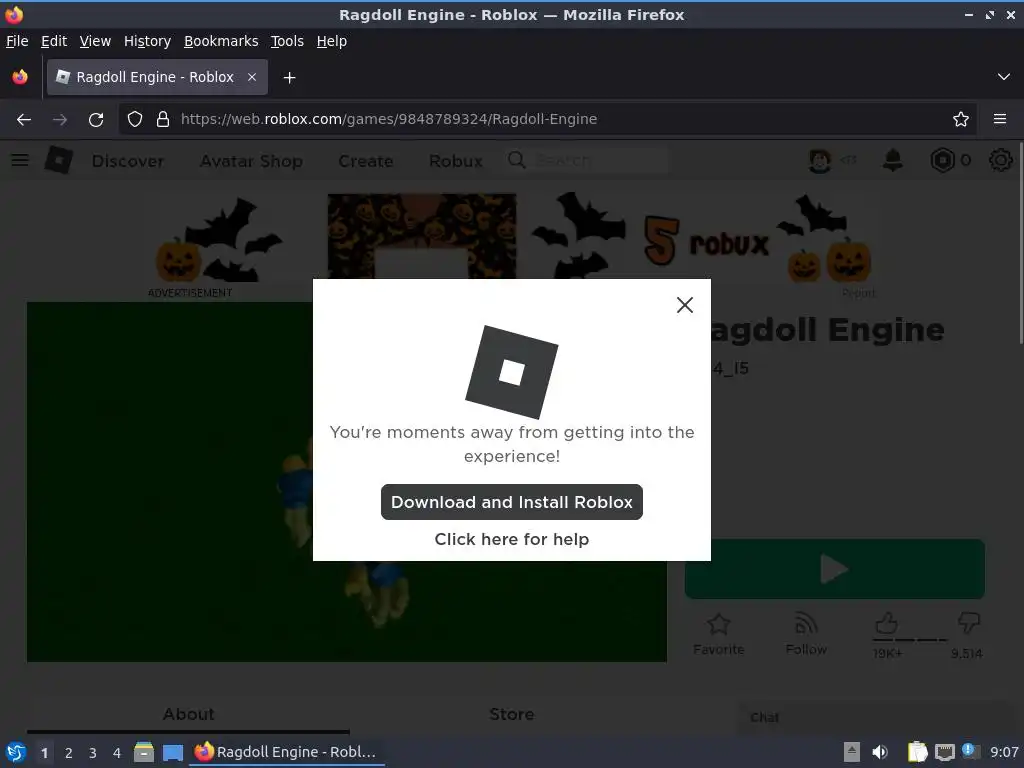Open a new browser tab
Screen dimensions: 1024x768
[289, 78]
